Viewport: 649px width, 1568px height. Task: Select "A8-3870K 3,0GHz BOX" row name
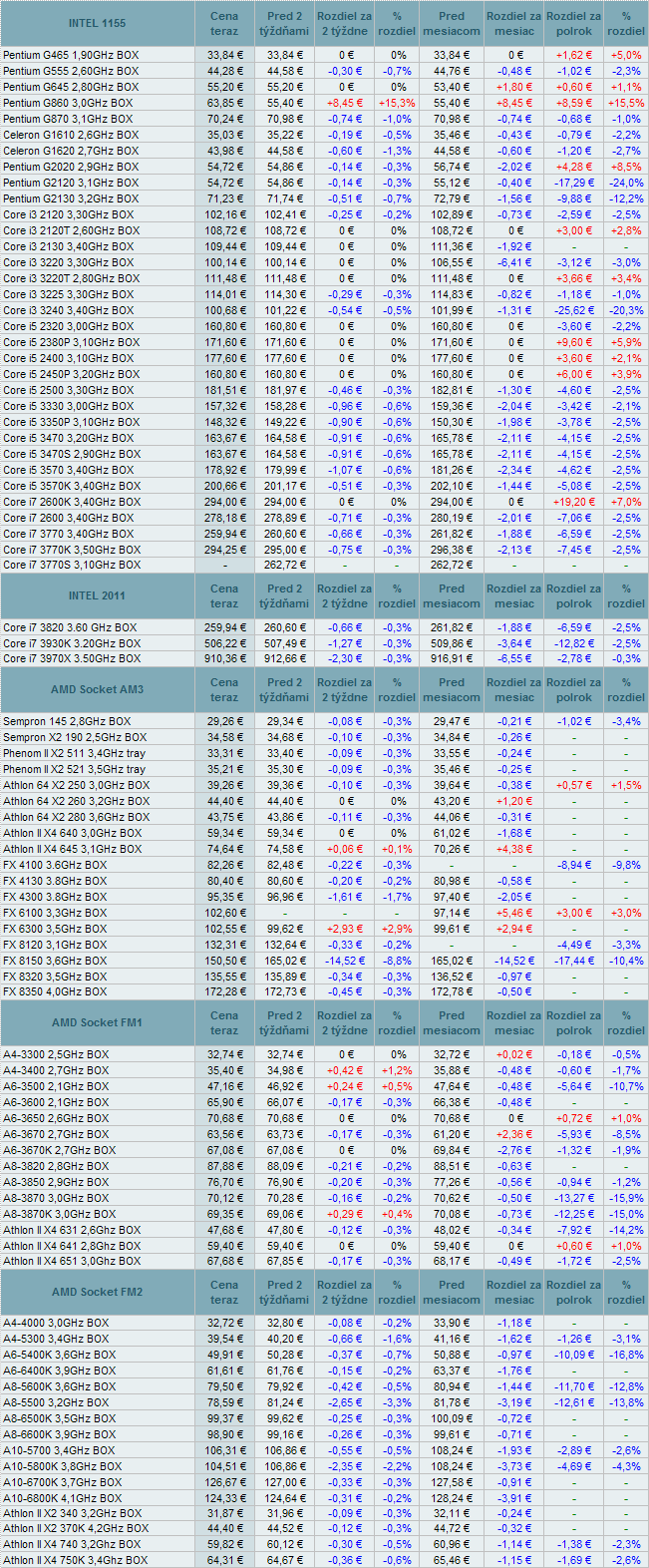[60, 1214]
